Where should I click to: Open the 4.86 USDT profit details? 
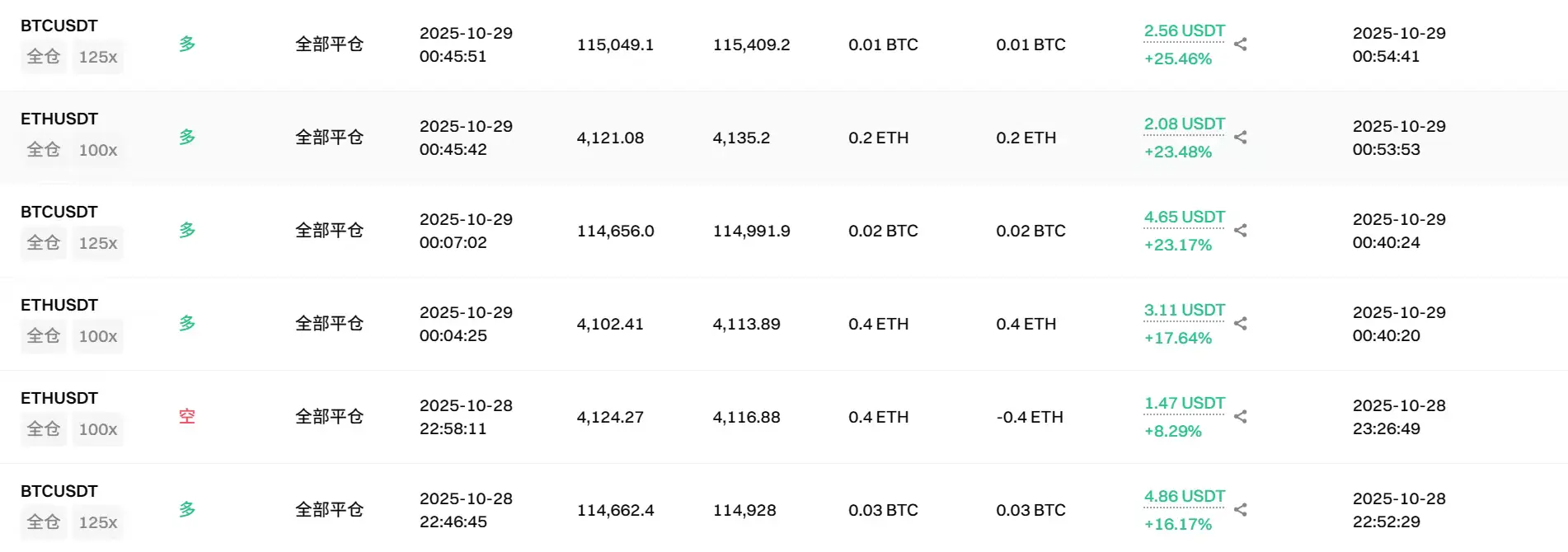click(1184, 497)
